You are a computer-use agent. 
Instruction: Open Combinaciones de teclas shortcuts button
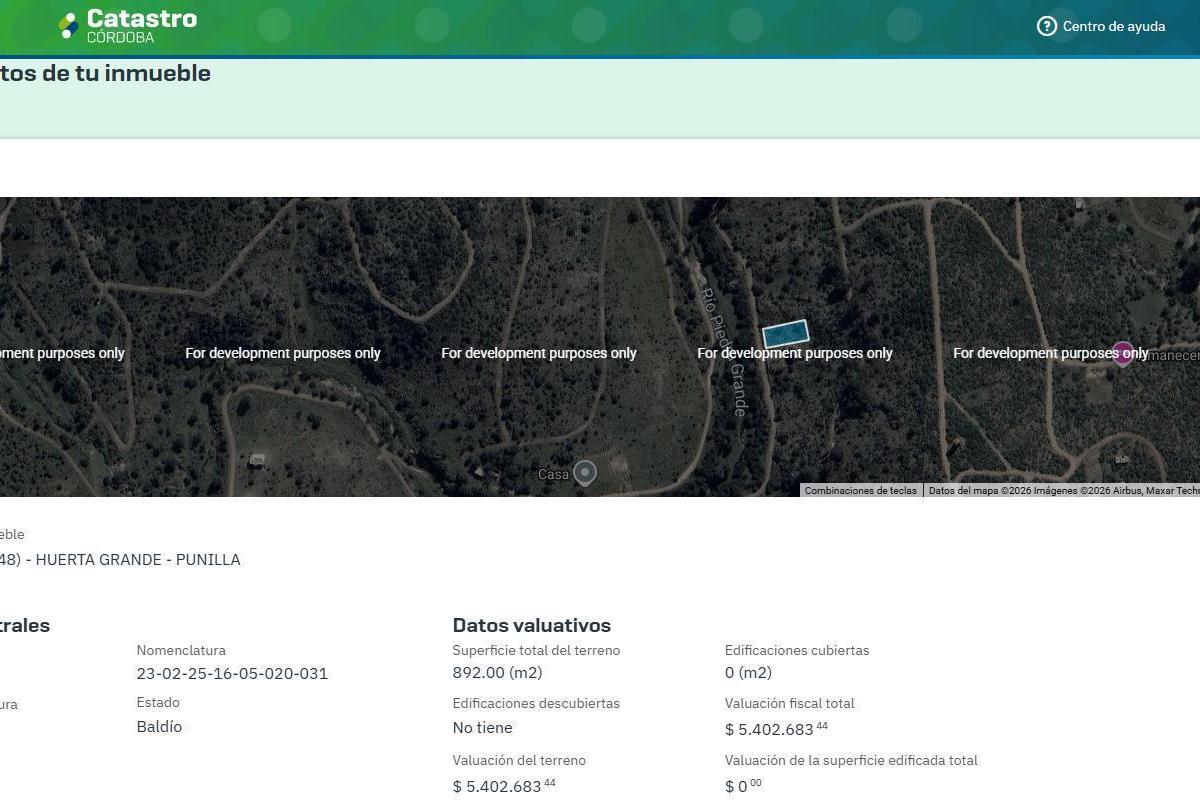[861, 491]
